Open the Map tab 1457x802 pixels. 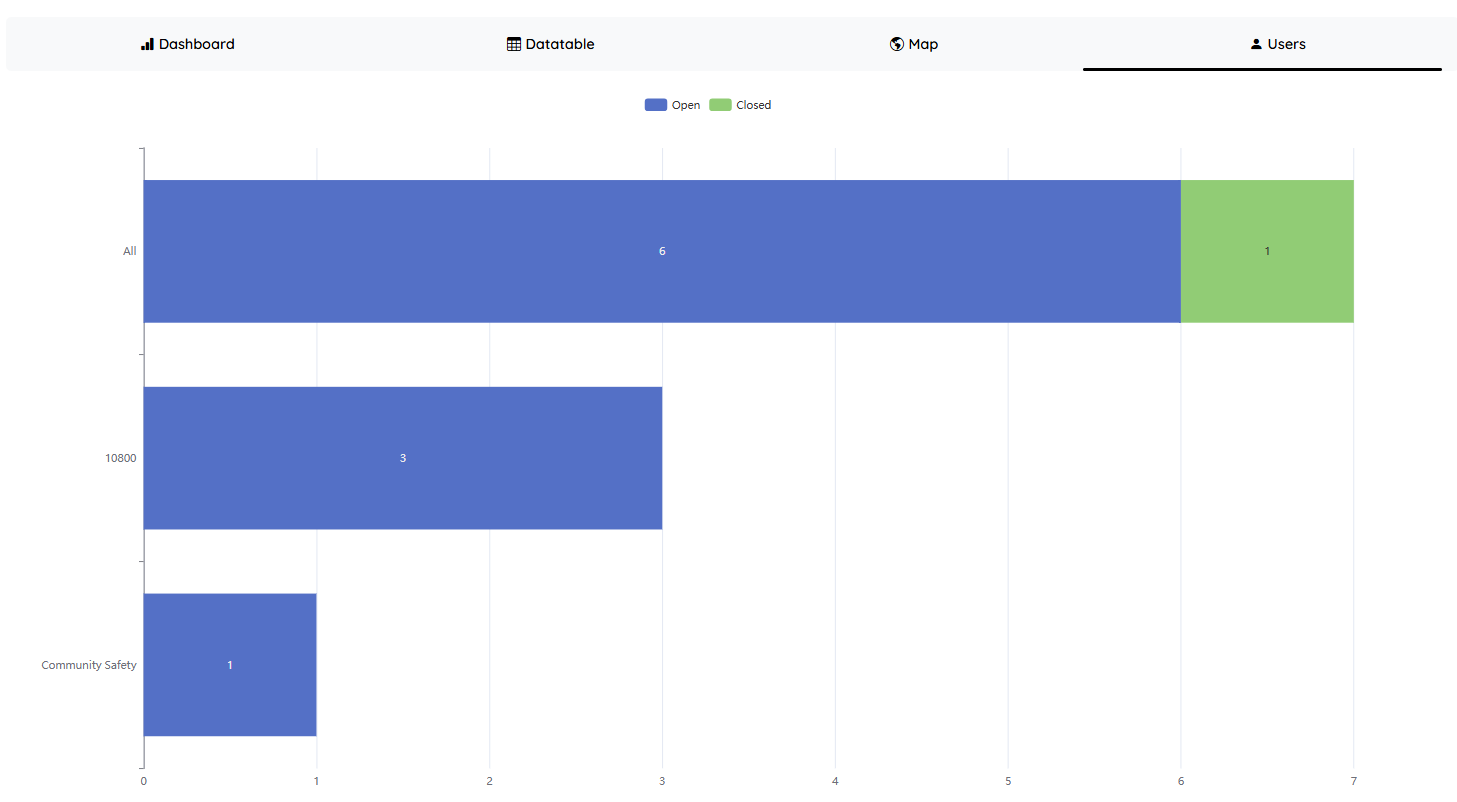pos(913,44)
